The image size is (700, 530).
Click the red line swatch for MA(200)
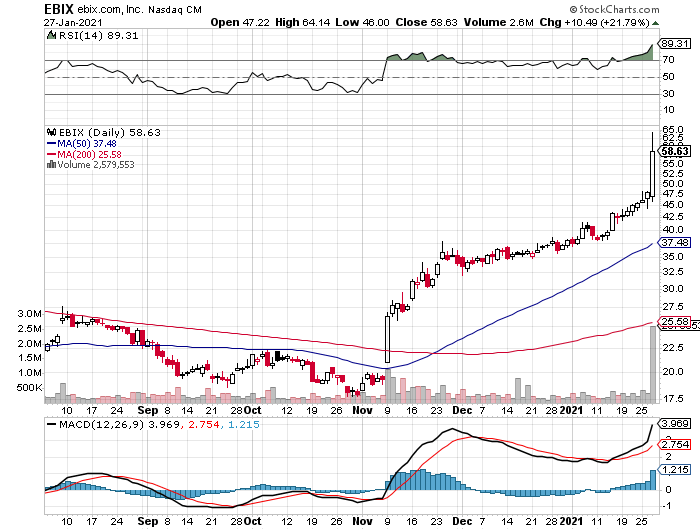click(51, 154)
